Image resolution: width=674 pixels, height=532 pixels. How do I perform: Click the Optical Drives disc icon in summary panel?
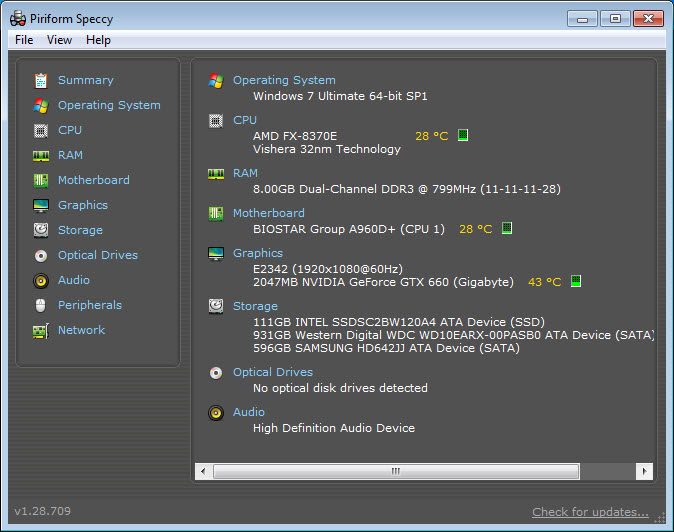pos(216,373)
